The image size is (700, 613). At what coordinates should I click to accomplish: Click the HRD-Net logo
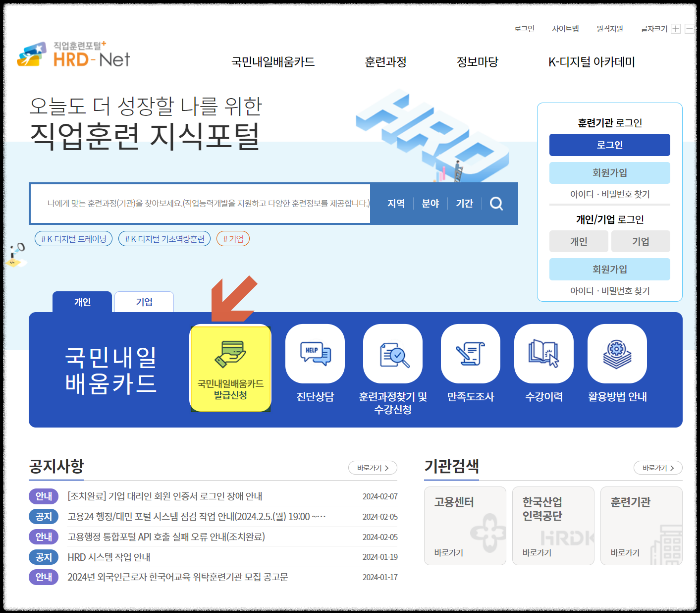tap(74, 54)
